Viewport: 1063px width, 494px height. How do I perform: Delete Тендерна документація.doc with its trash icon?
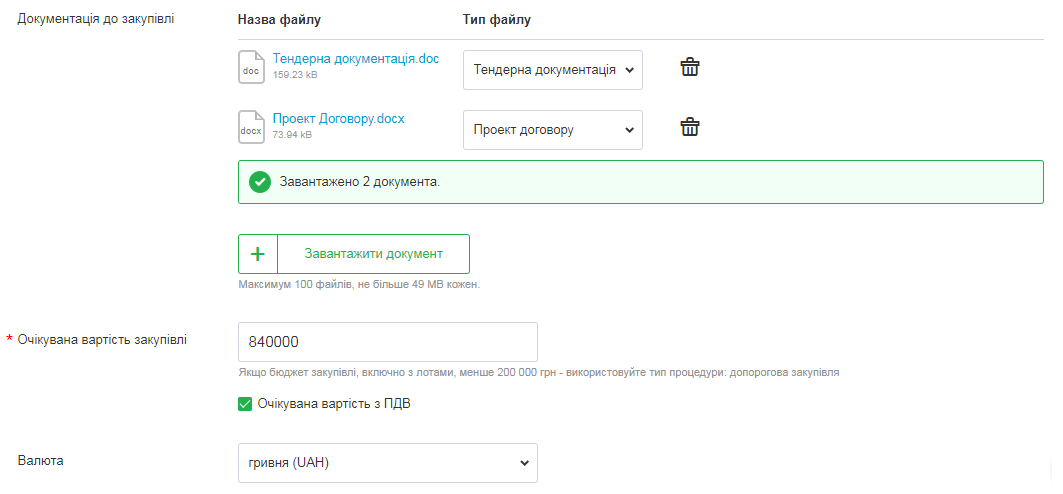click(690, 67)
